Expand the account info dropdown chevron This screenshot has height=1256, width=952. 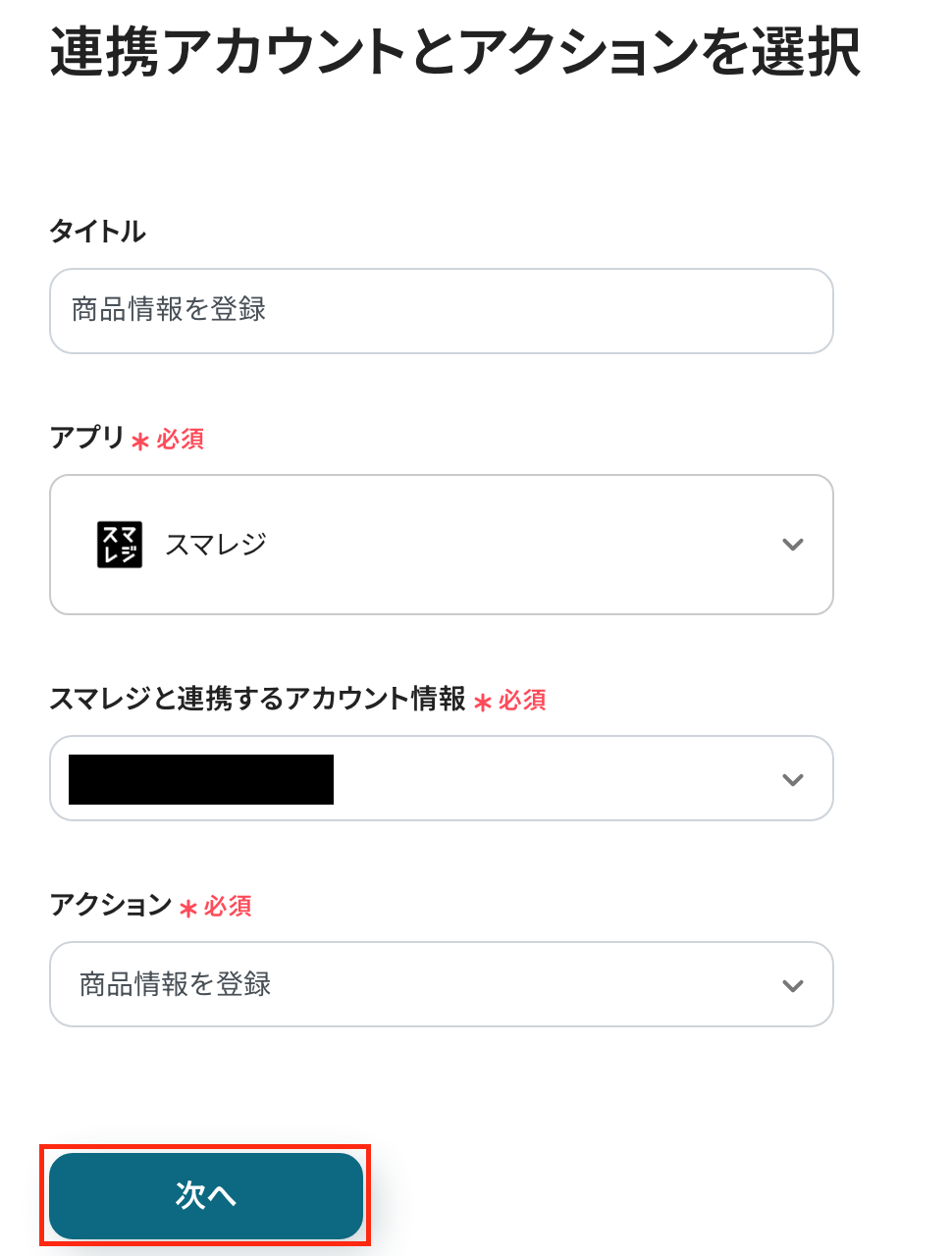[x=793, y=780]
